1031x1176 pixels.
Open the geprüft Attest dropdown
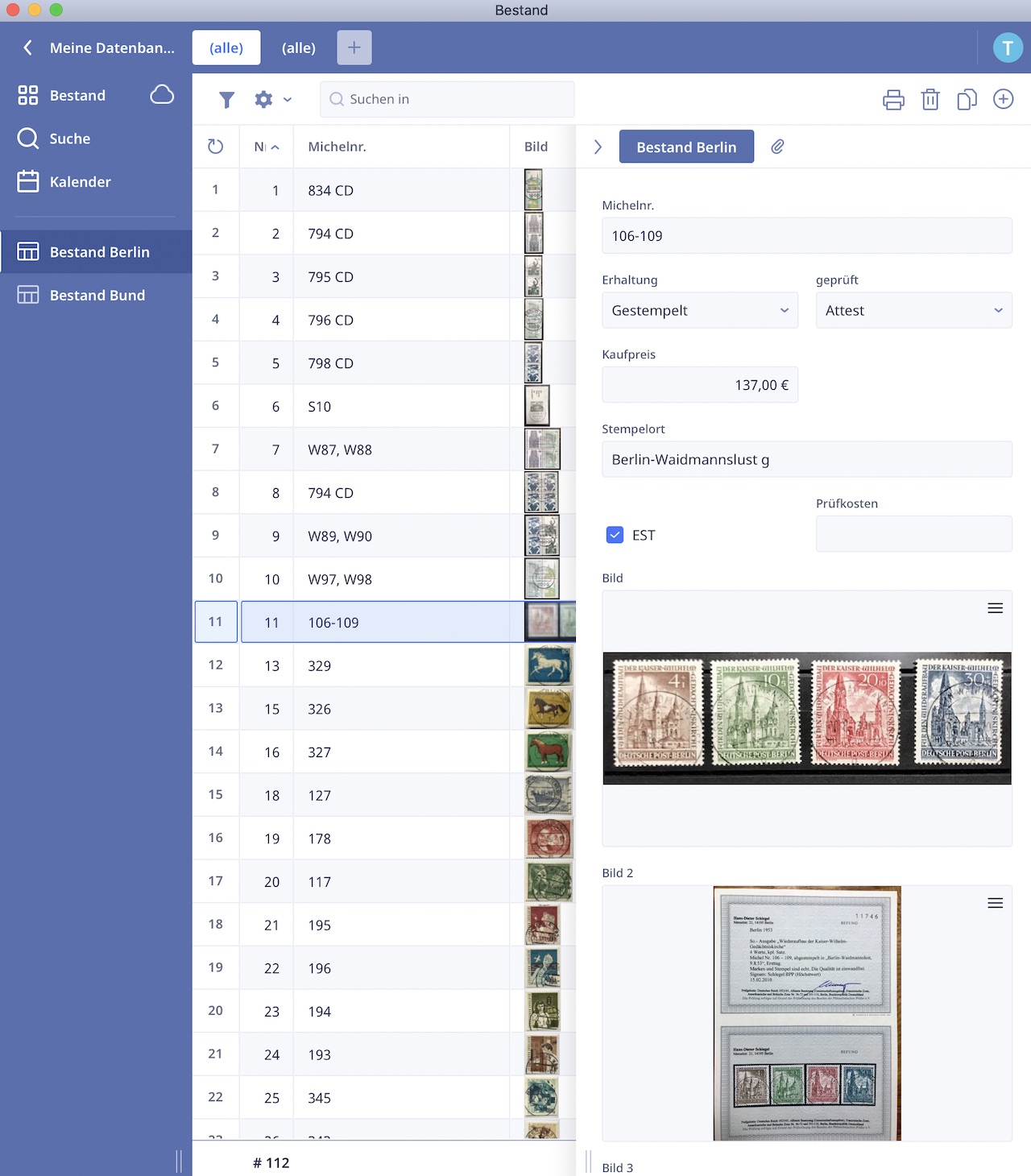913,311
